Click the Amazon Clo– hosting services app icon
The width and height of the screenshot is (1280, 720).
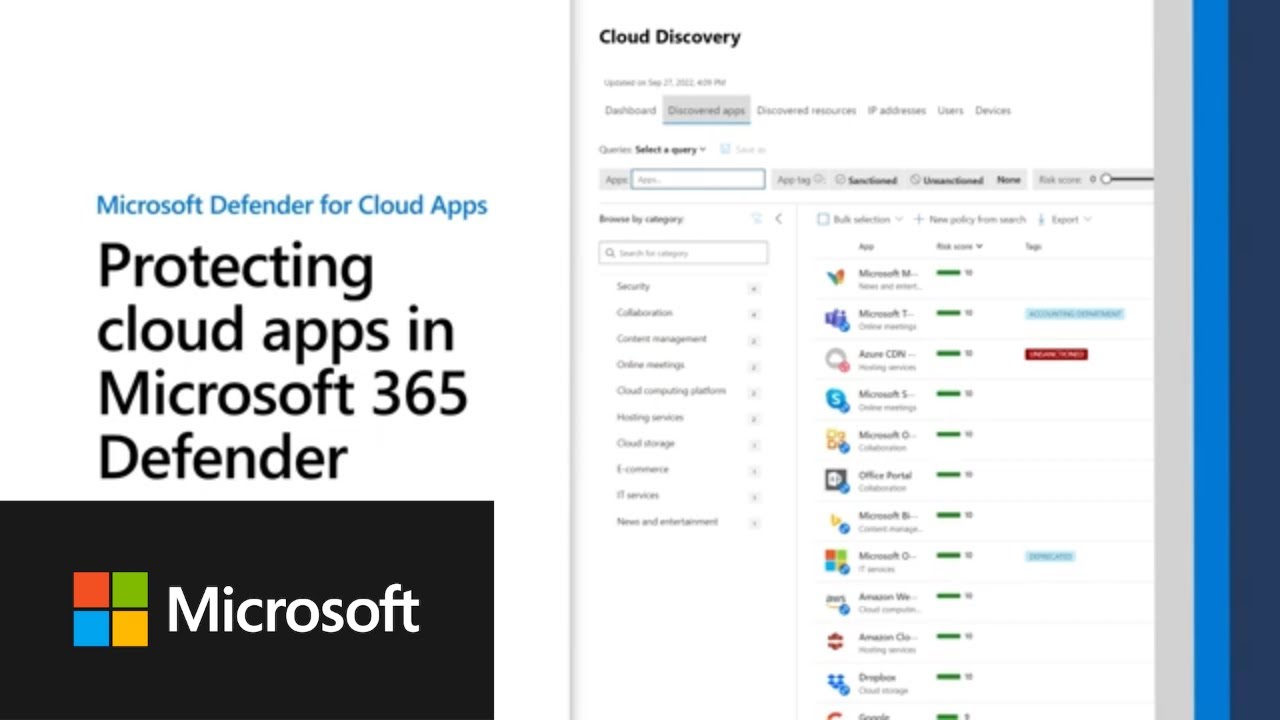(835, 642)
